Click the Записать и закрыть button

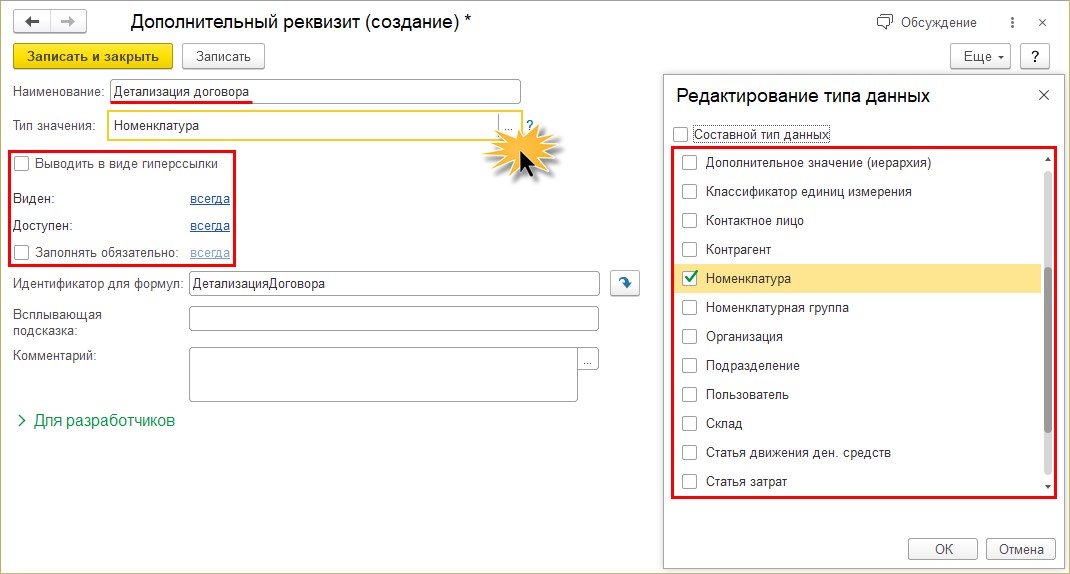(x=93, y=56)
